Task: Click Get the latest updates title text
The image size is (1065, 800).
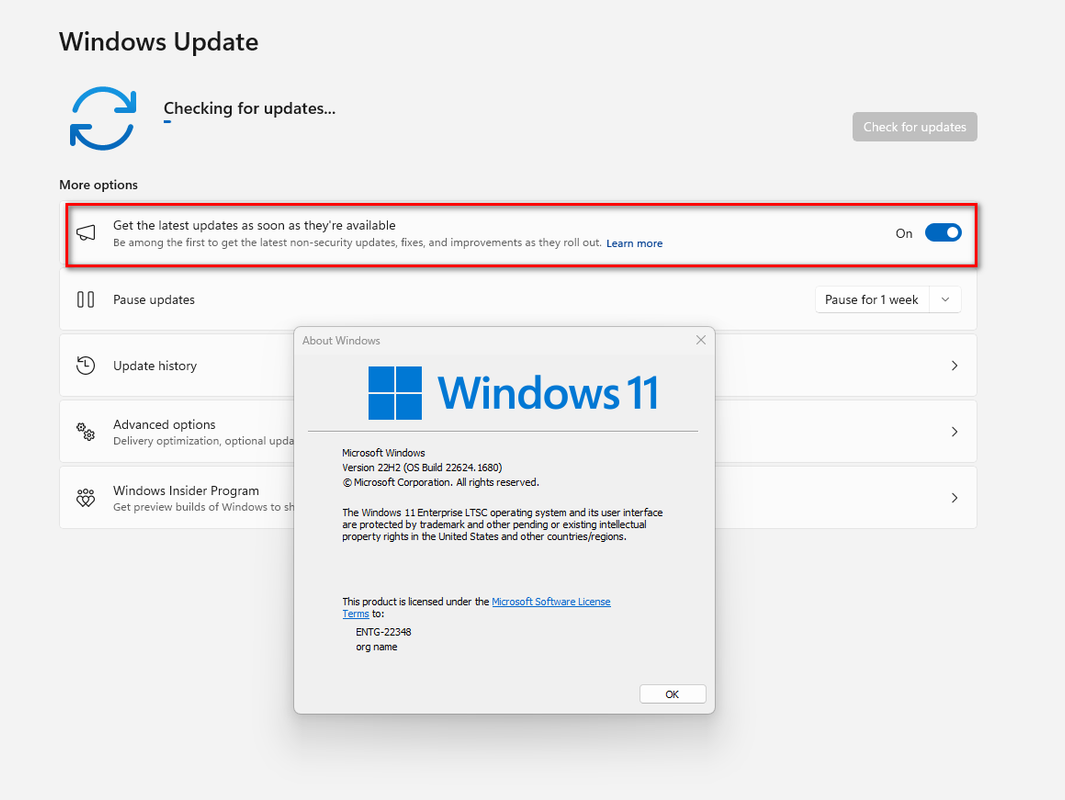Action: point(254,225)
